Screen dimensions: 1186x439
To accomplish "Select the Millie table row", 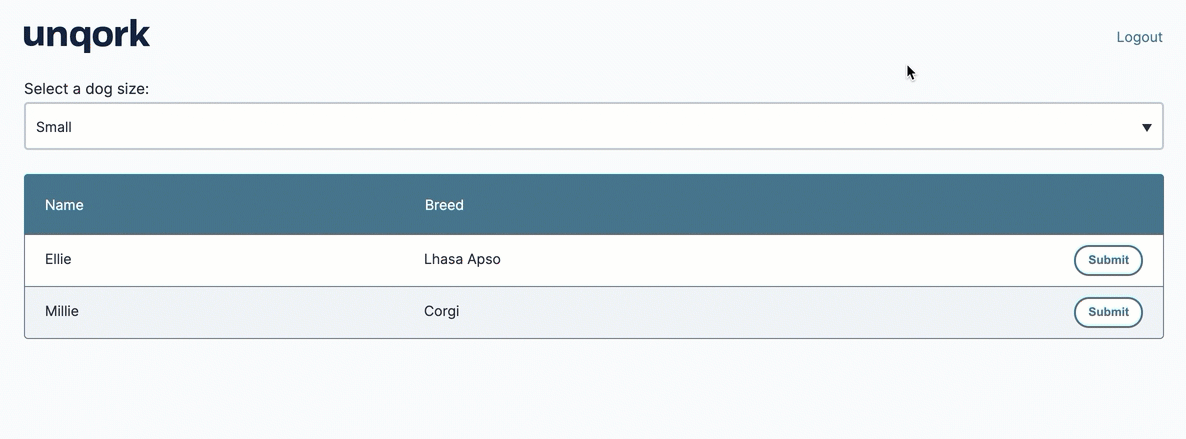I will tap(594, 312).
